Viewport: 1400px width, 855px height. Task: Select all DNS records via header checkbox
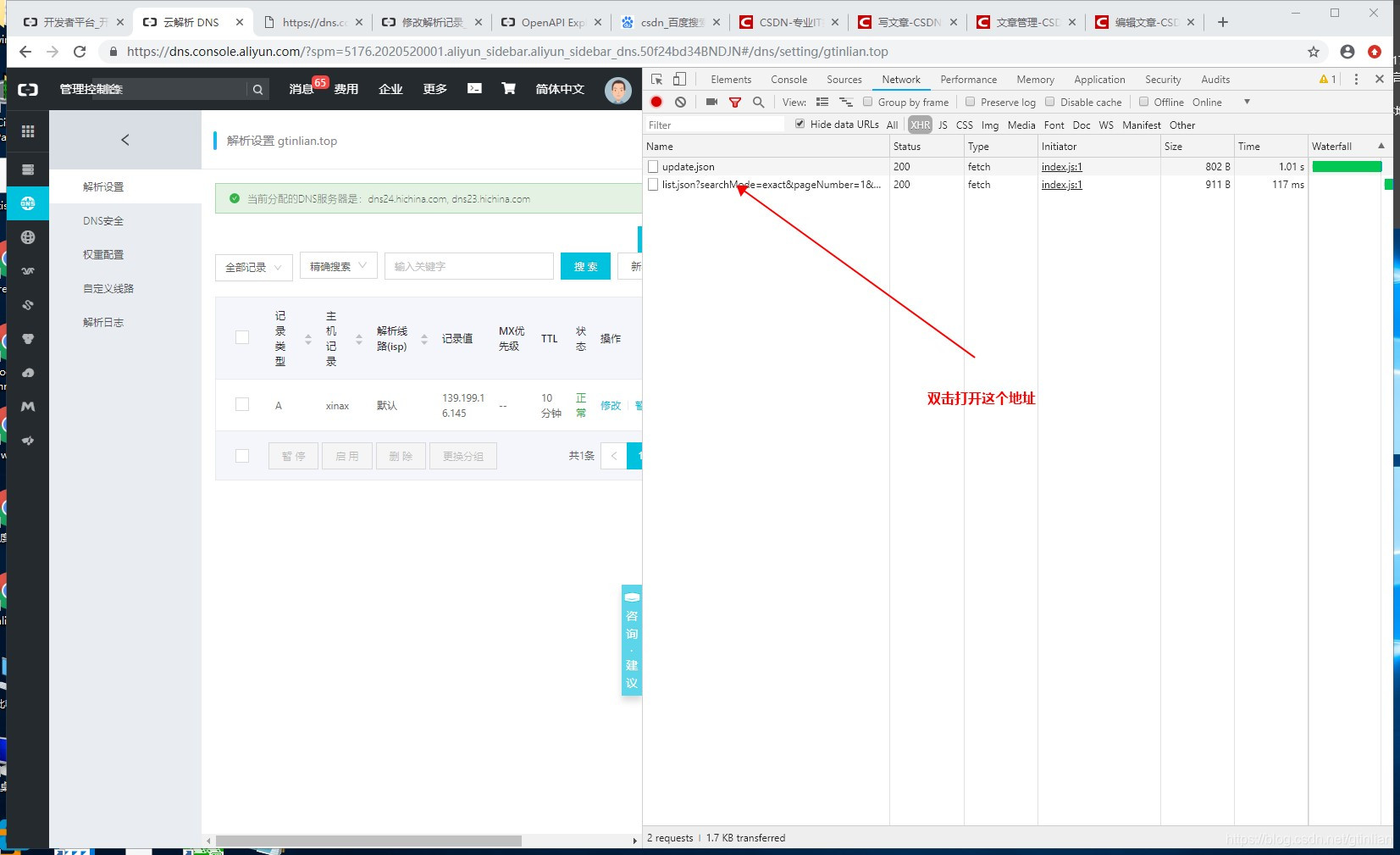(242, 337)
